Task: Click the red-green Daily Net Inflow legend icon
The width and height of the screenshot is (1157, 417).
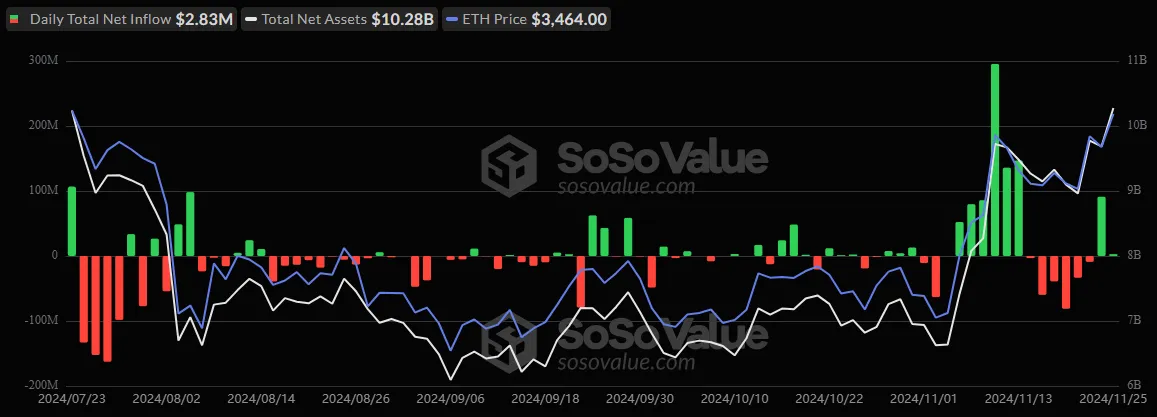Action: coord(14,20)
